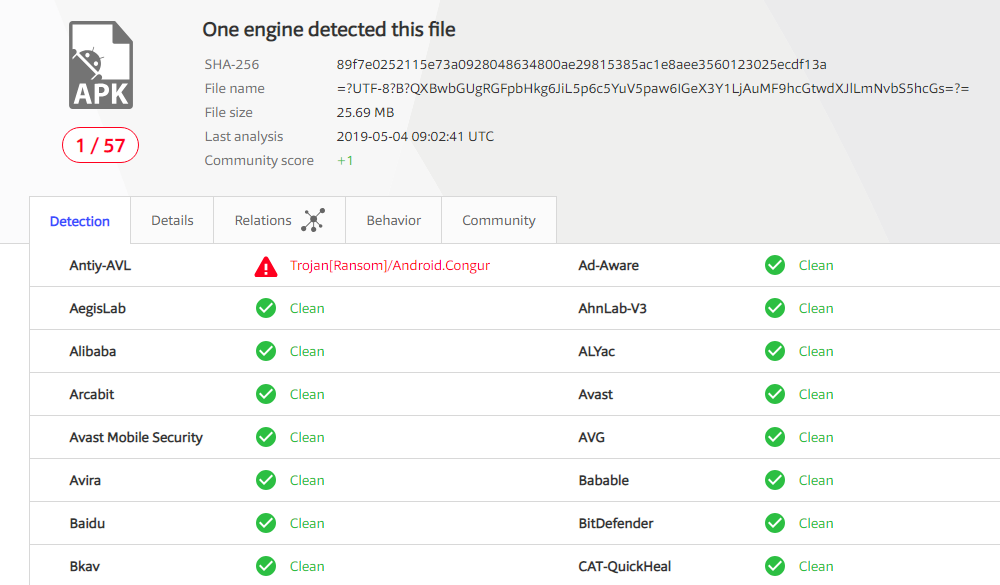Click the 25.69 MB file size value
Viewport: 1000px width, 585px height.
point(365,112)
